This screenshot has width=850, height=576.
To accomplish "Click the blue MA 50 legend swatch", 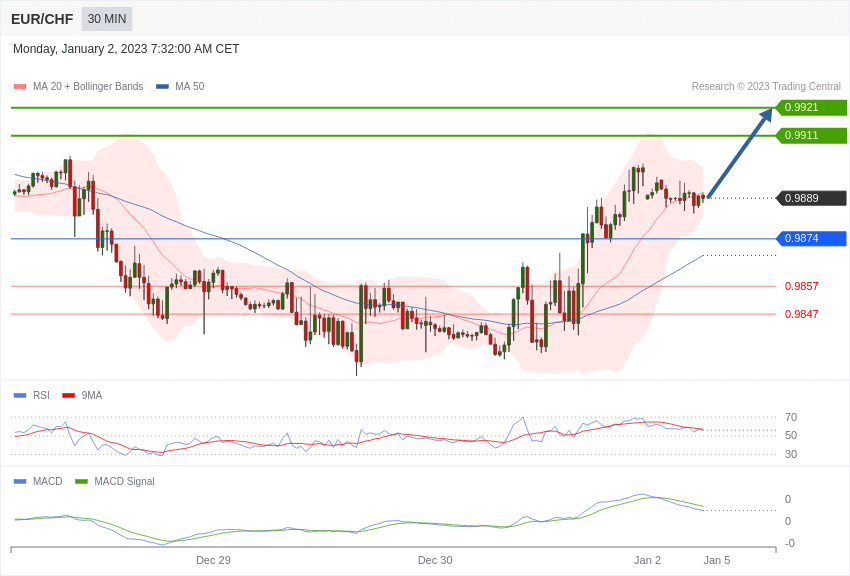I will pos(162,86).
